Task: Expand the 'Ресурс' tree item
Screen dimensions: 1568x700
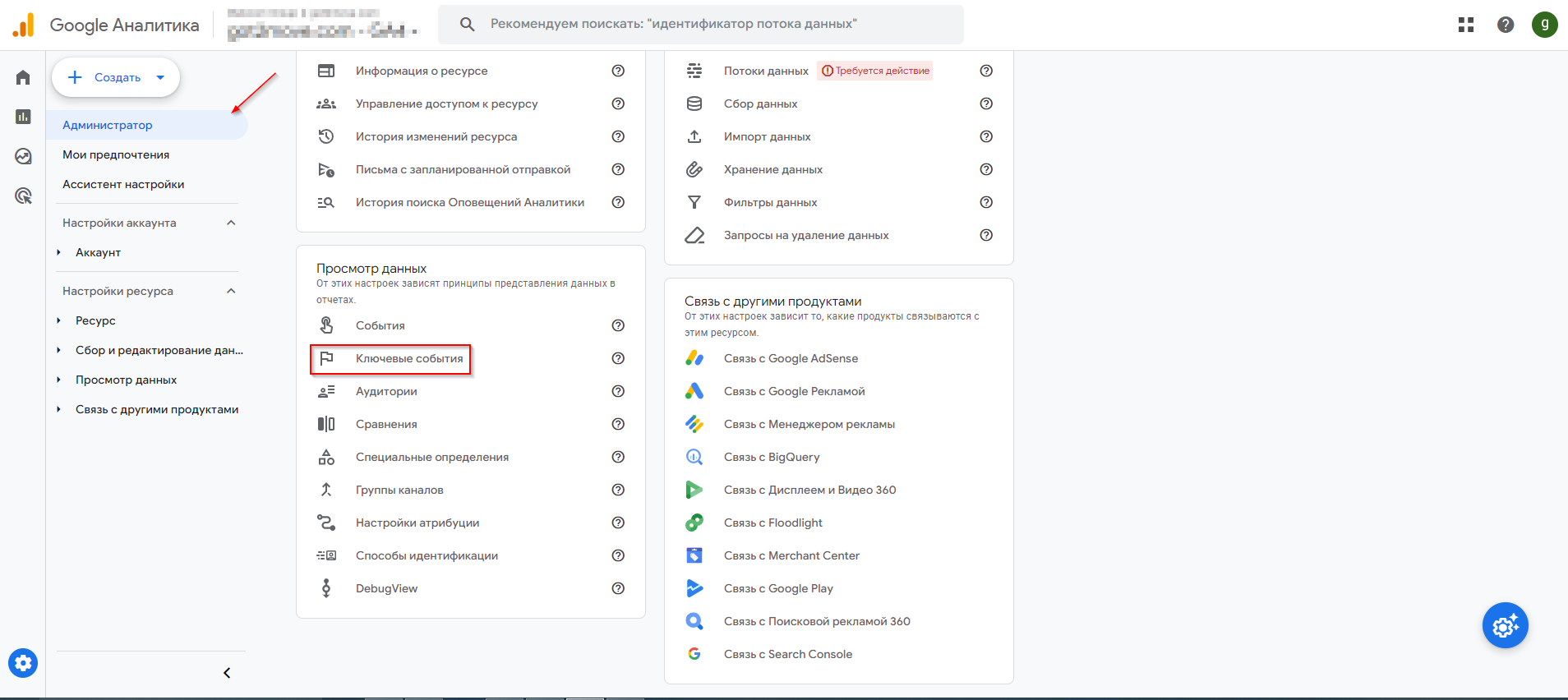Action: (58, 320)
